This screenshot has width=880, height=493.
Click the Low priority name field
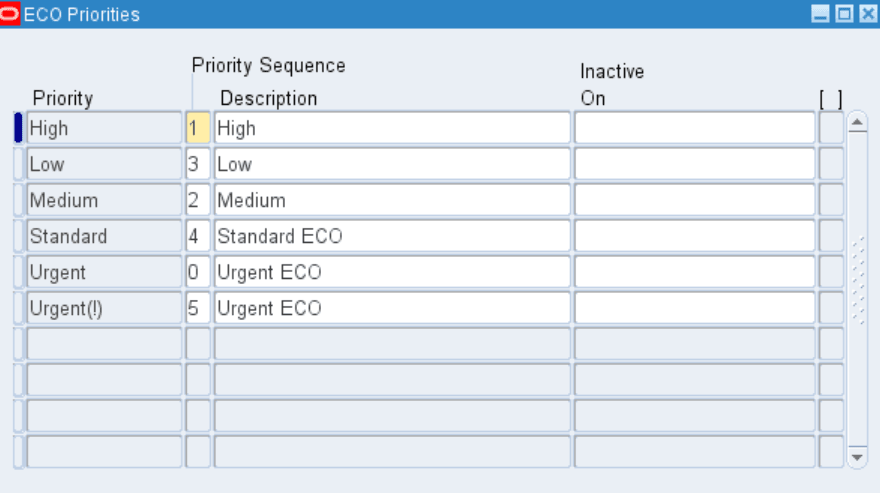[104, 164]
